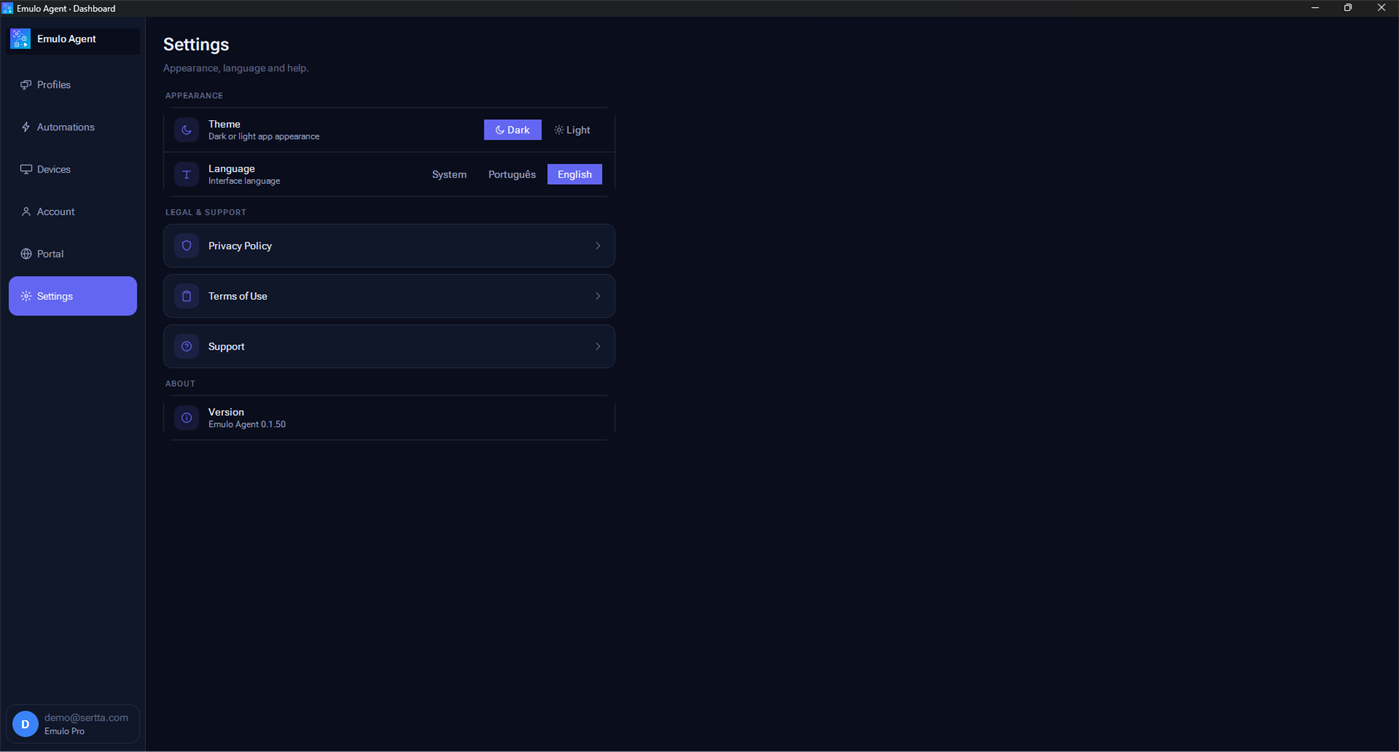Click the Profiles sidebar icon
The width and height of the screenshot is (1399, 752).
(x=26, y=85)
